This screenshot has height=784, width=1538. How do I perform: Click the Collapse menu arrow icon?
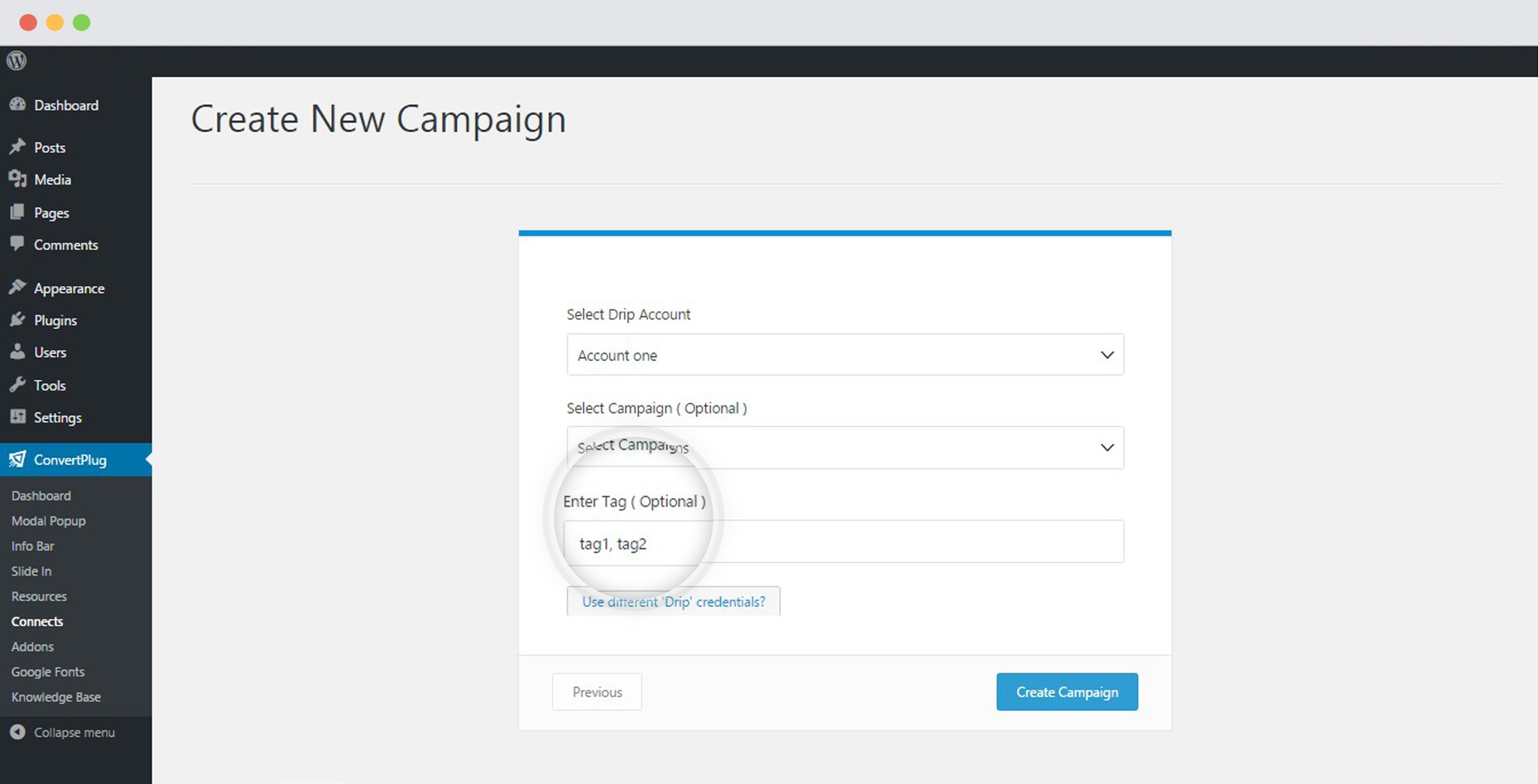click(17, 731)
